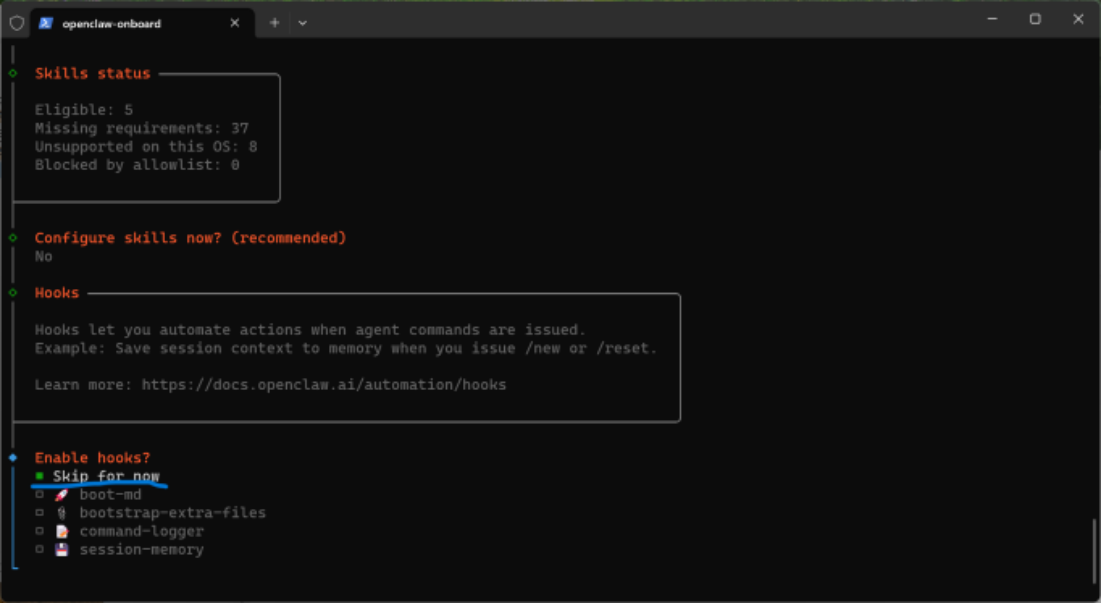
Task: Toggle the bootstrap-extra-files checkbox
Action: click(40, 513)
